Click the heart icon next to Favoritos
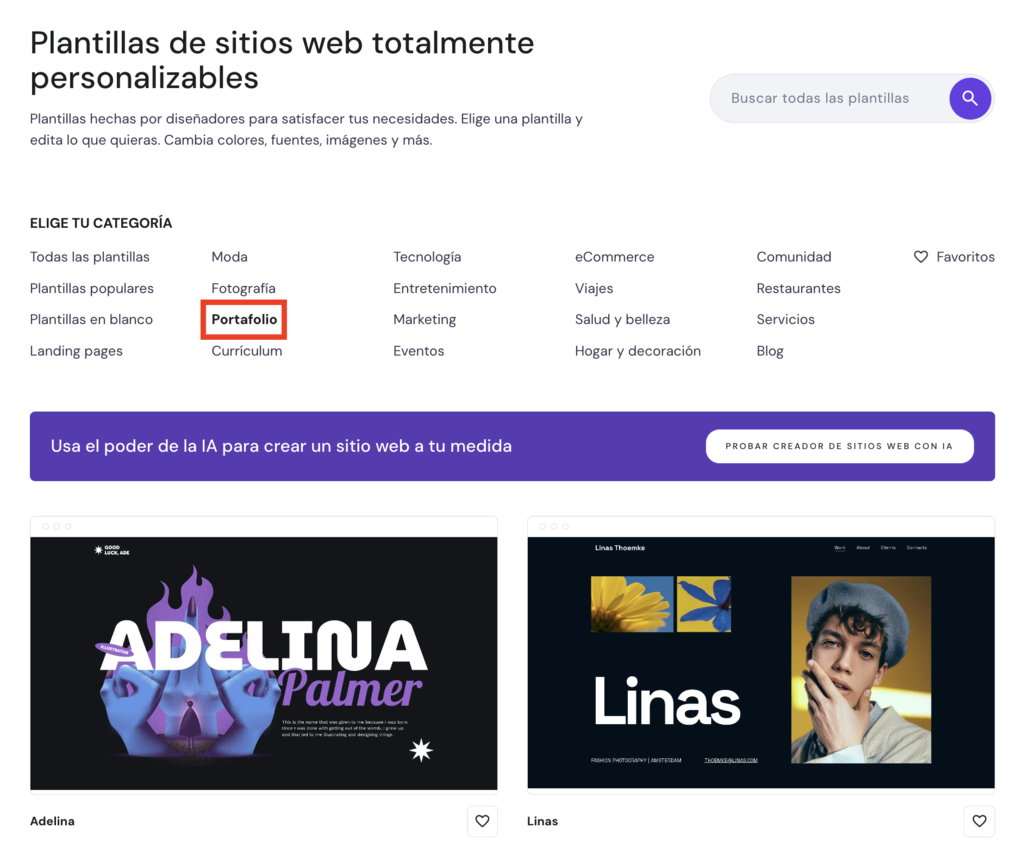Image resolution: width=1024 pixels, height=859 pixels. click(x=920, y=257)
